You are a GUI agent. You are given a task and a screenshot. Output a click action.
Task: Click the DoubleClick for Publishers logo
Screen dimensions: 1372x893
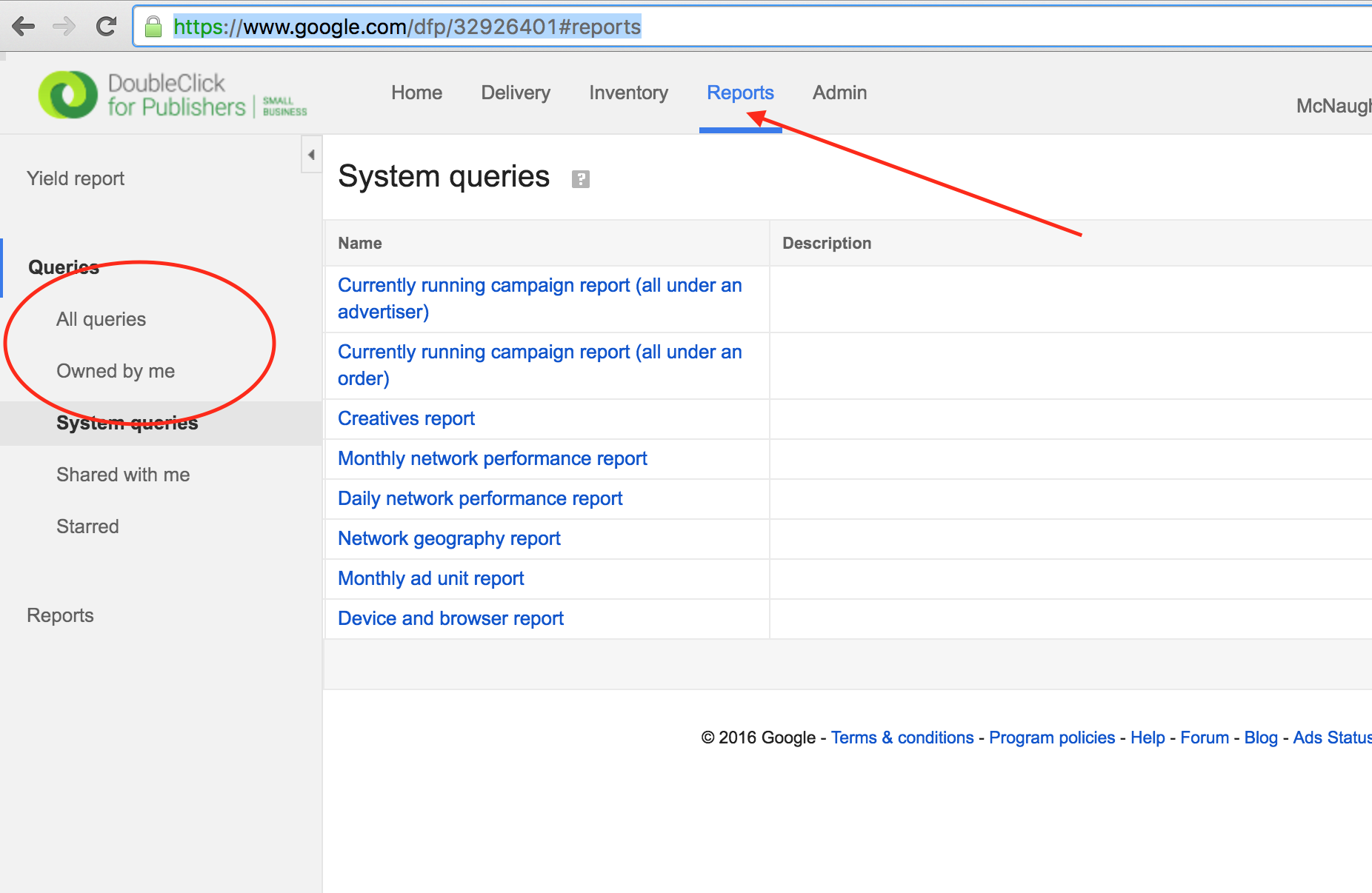click(x=172, y=95)
